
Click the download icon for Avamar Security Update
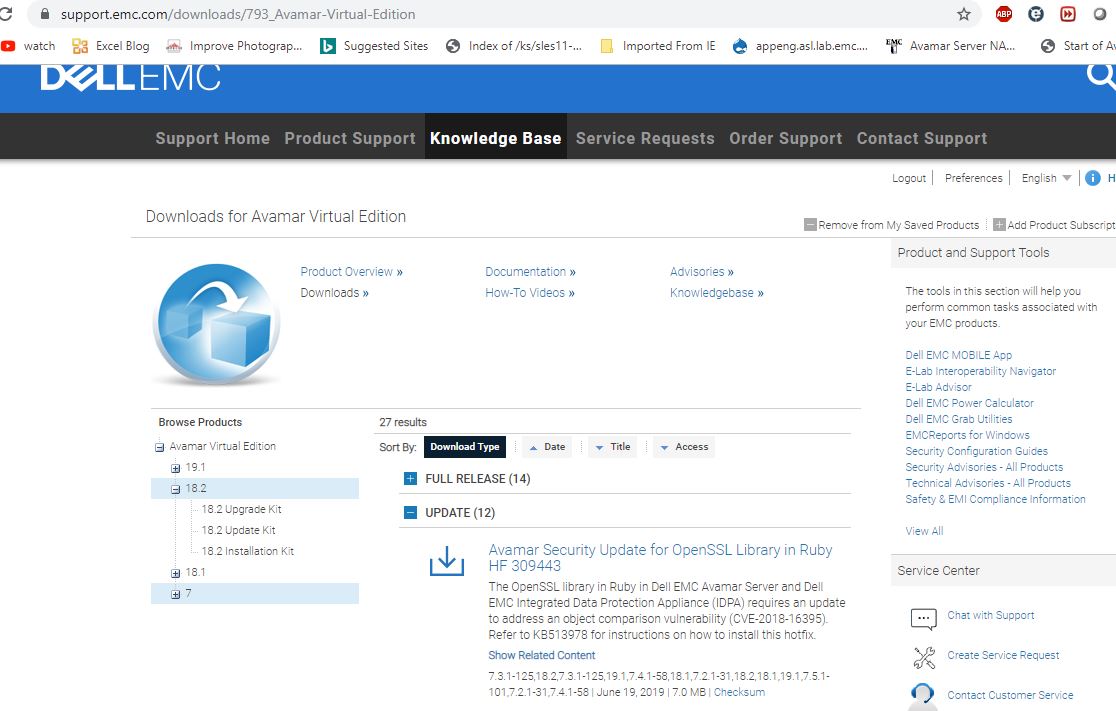coord(444,561)
